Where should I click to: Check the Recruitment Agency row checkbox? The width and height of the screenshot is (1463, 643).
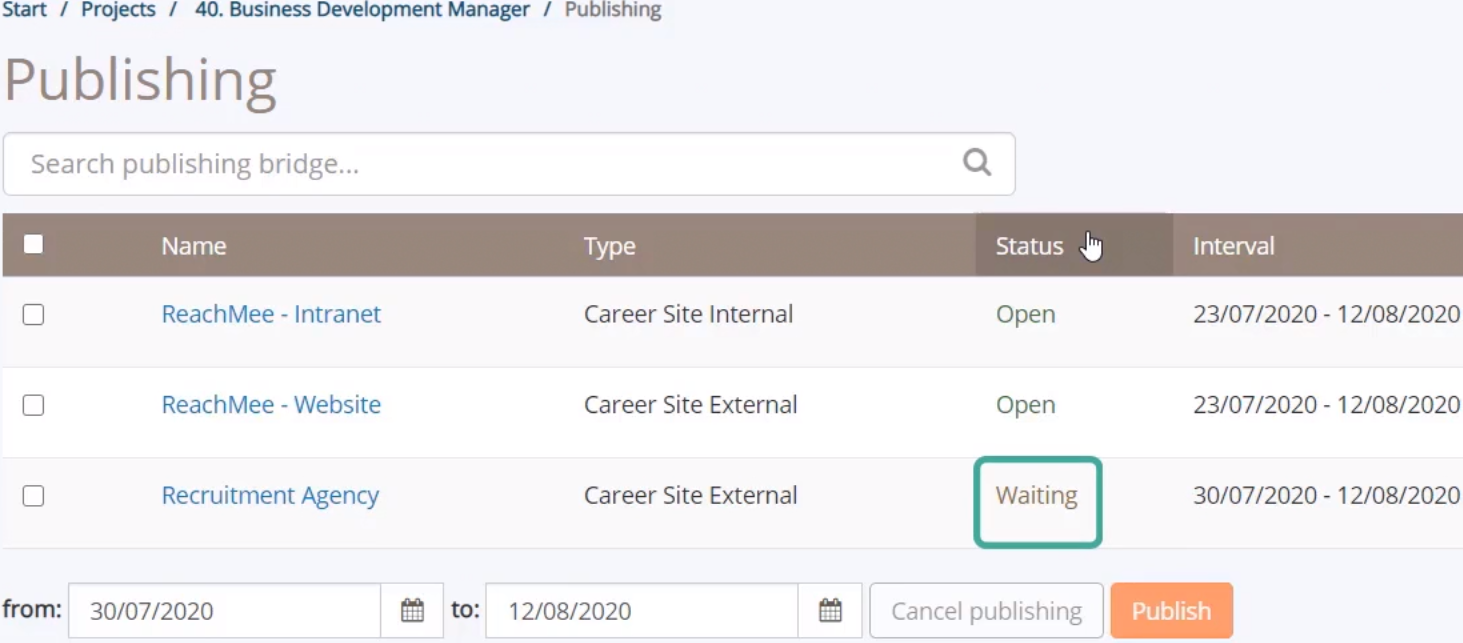pyautogui.click(x=33, y=496)
